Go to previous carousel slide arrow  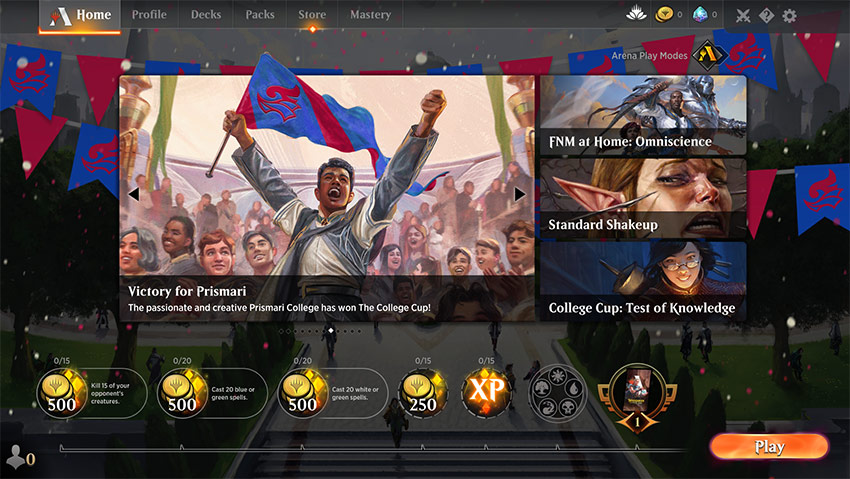coord(134,193)
